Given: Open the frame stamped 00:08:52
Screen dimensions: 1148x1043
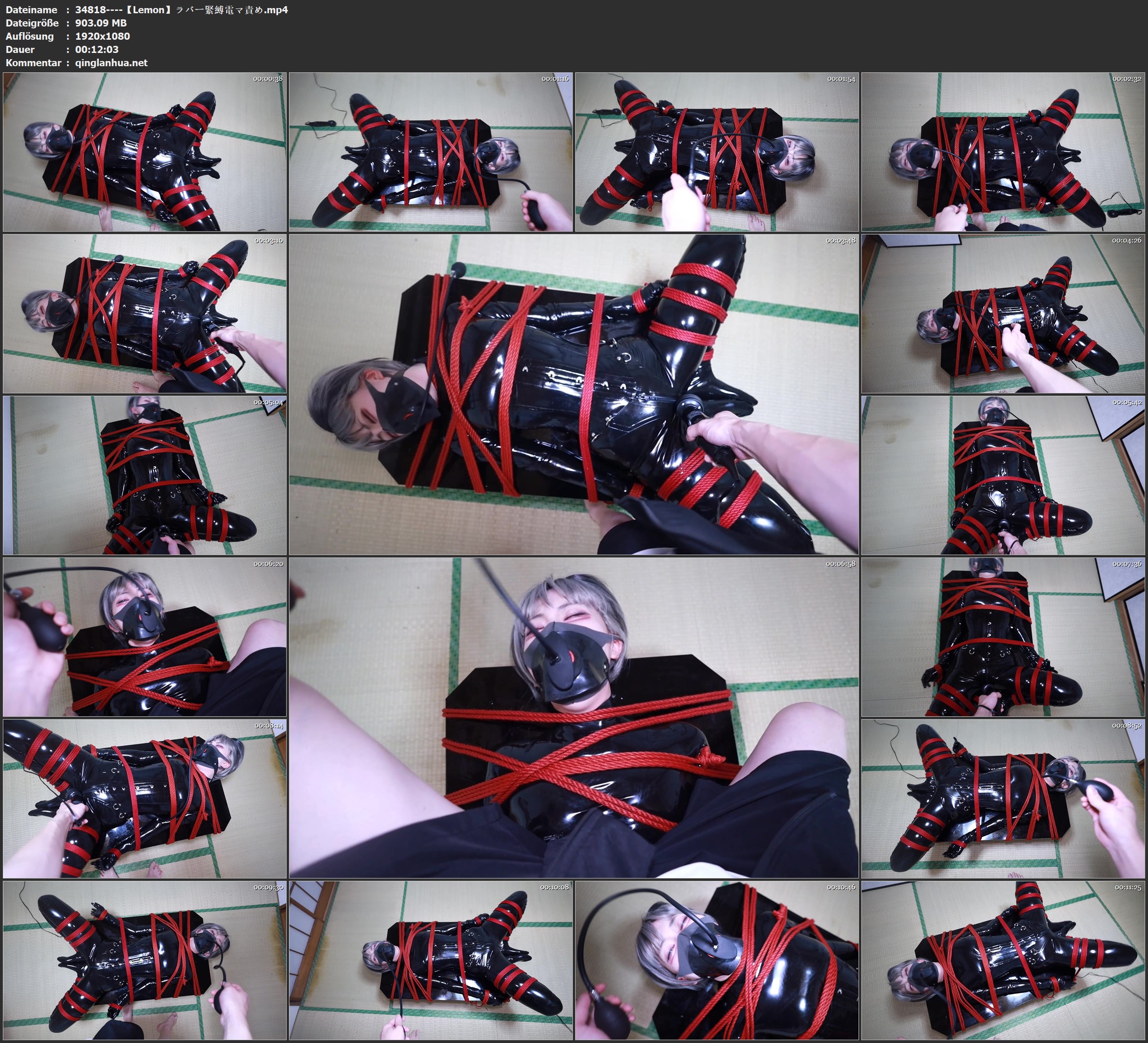Looking at the screenshot, I should (1003, 799).
